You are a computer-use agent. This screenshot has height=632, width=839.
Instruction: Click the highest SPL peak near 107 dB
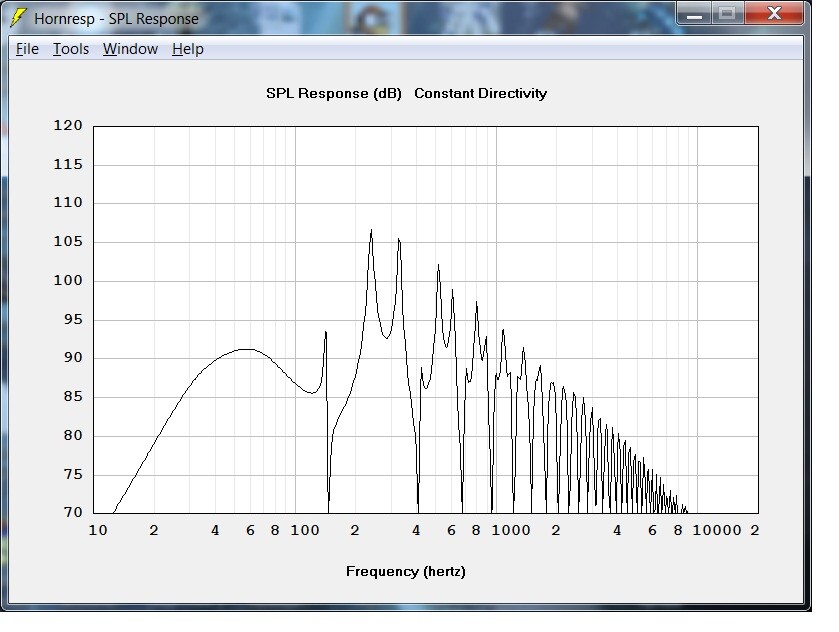pos(371,231)
